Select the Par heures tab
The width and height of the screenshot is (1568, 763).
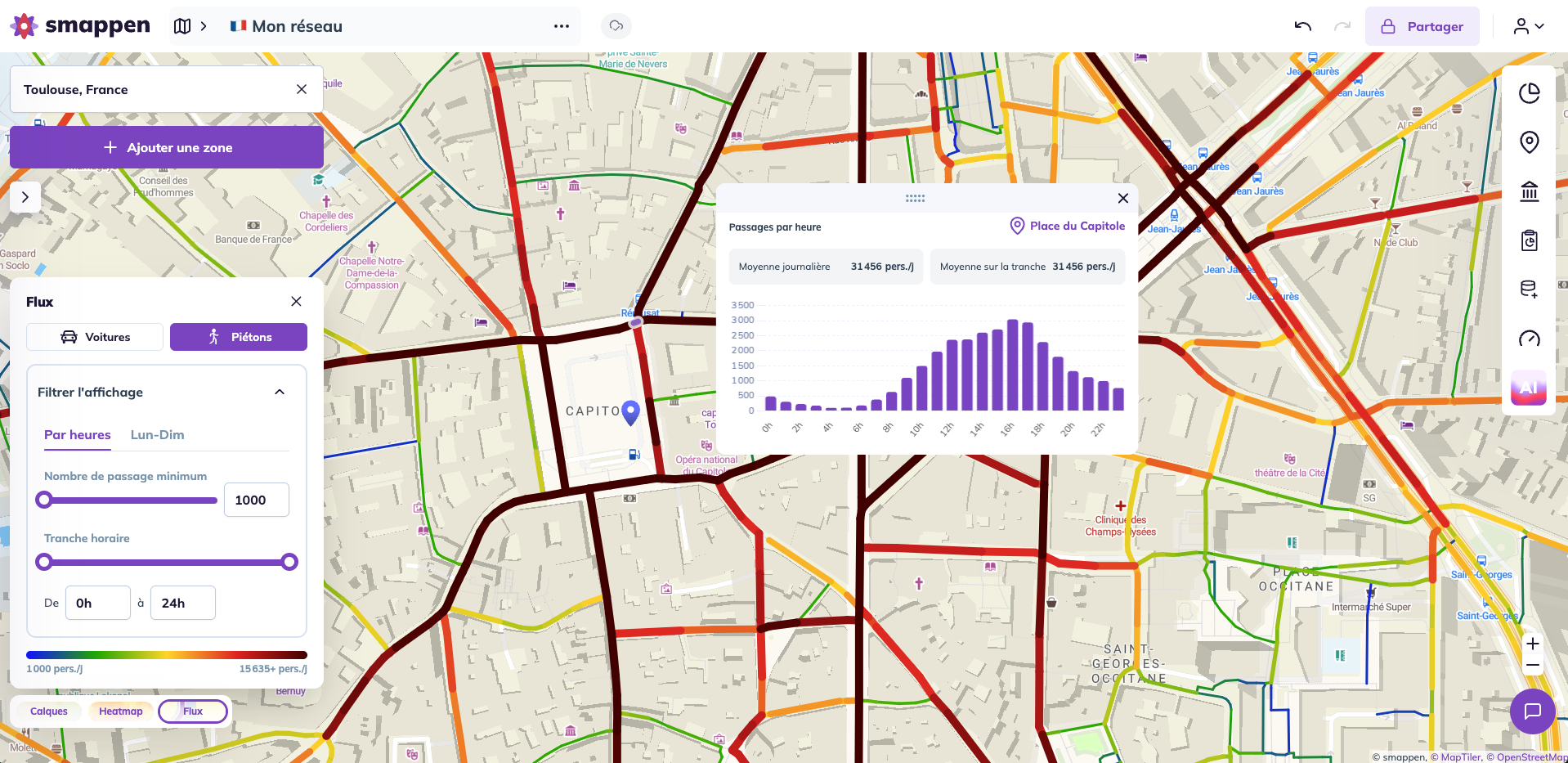click(78, 435)
